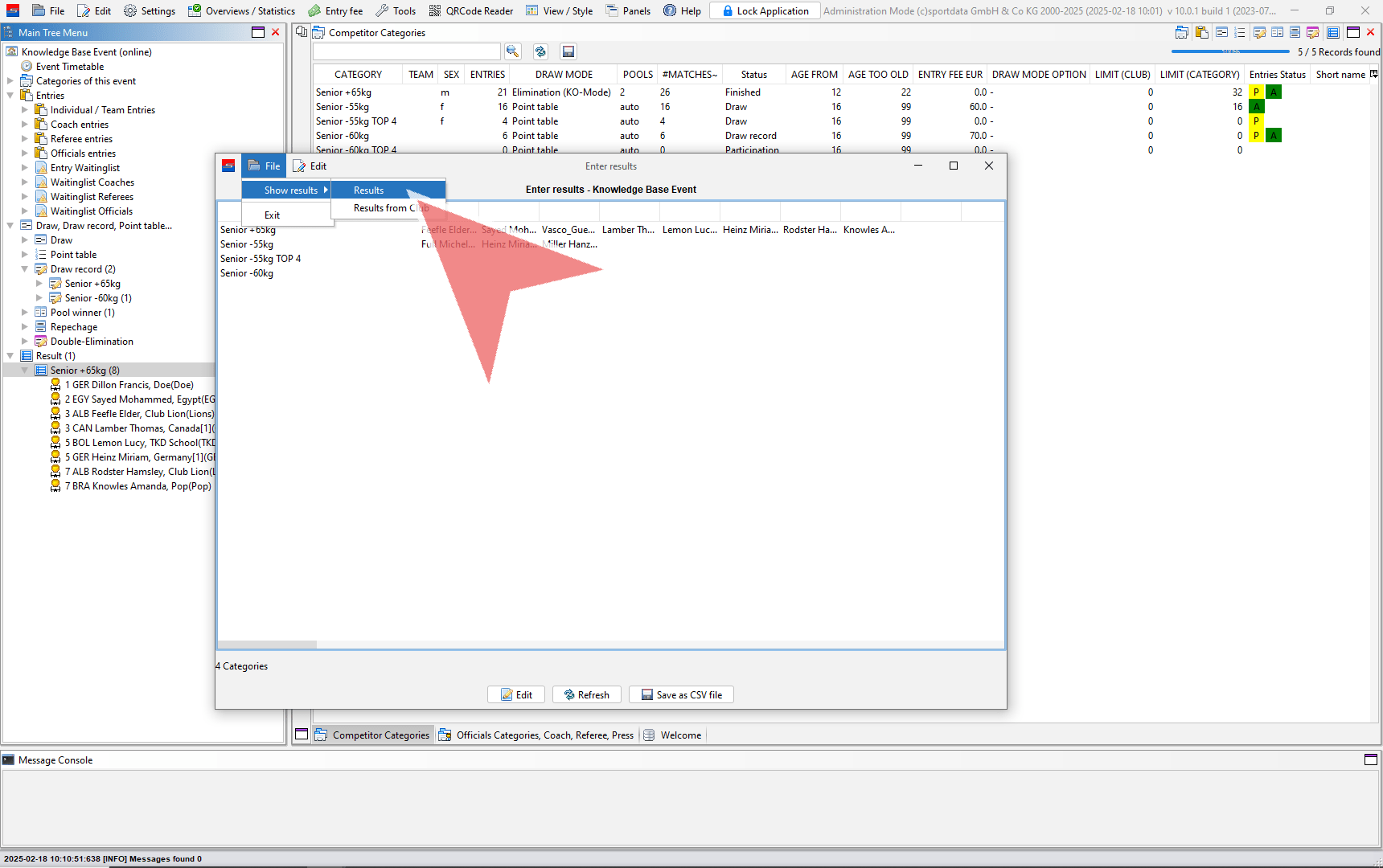This screenshot has width=1383, height=868.
Task: Click the Competitor Categories search input field
Action: pyautogui.click(x=406, y=51)
